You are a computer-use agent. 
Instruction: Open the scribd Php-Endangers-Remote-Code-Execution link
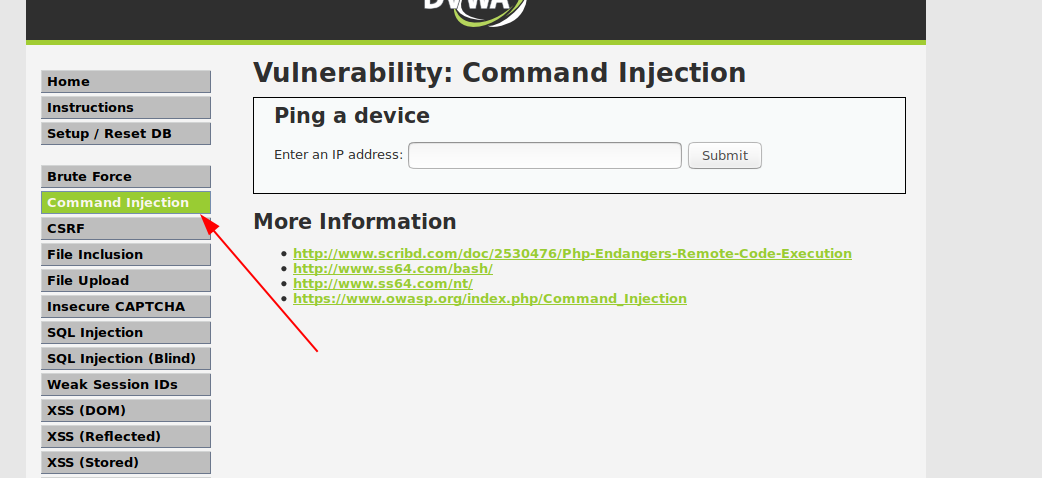pos(572,253)
